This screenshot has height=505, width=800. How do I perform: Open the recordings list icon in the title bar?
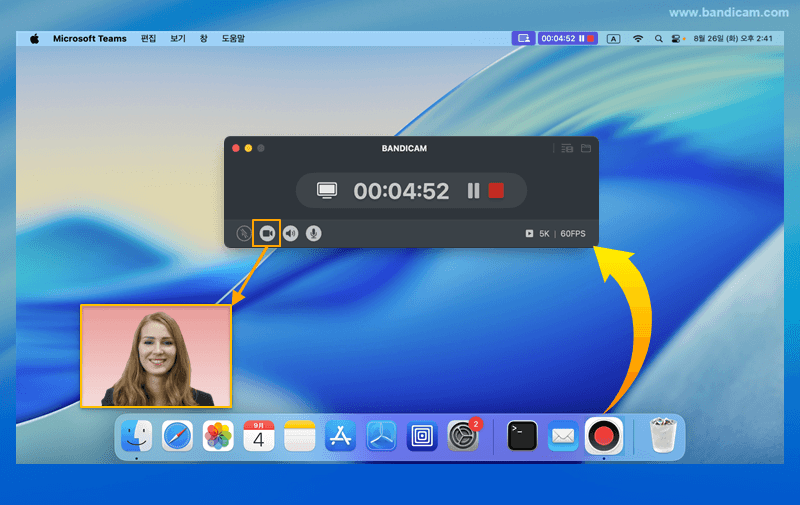pyautogui.click(x=567, y=148)
